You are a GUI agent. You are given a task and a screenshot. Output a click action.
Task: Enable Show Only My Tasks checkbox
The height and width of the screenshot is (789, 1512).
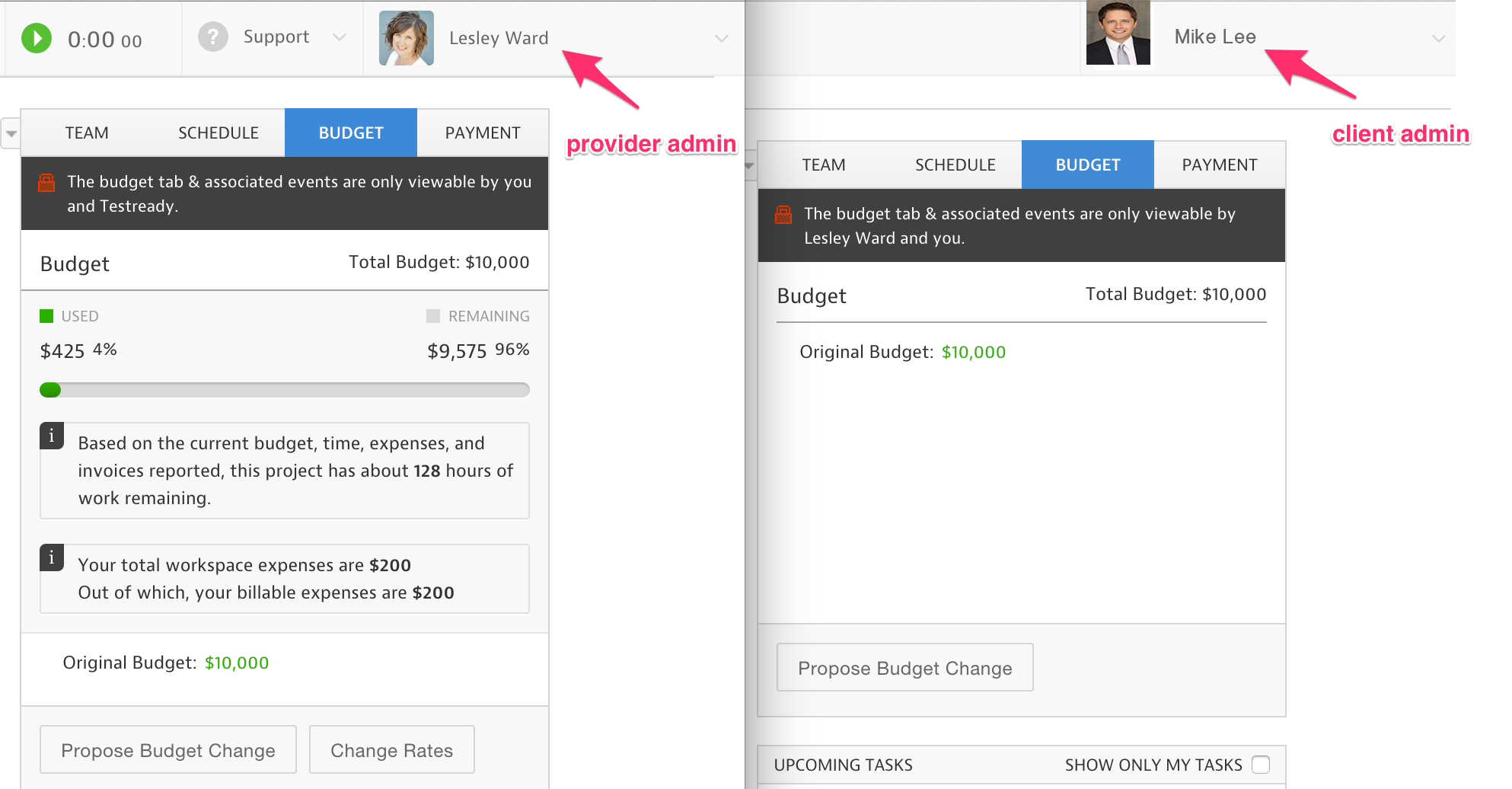pyautogui.click(x=1261, y=765)
